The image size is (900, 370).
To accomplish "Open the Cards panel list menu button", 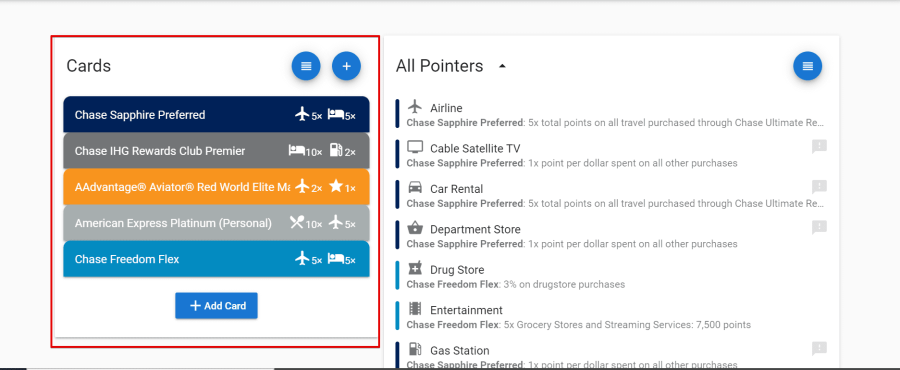I will pos(306,66).
